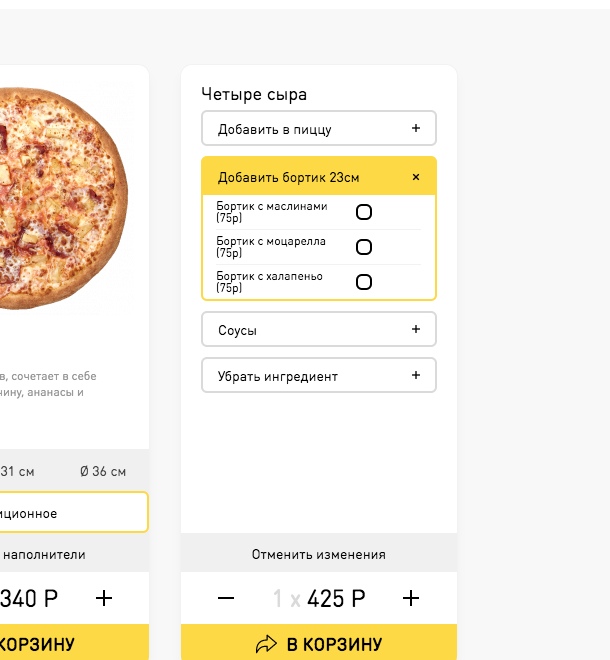This screenshot has height=660, width=610.
Task: Enable Бортик с моцарелла checkbox
Action: (364, 247)
